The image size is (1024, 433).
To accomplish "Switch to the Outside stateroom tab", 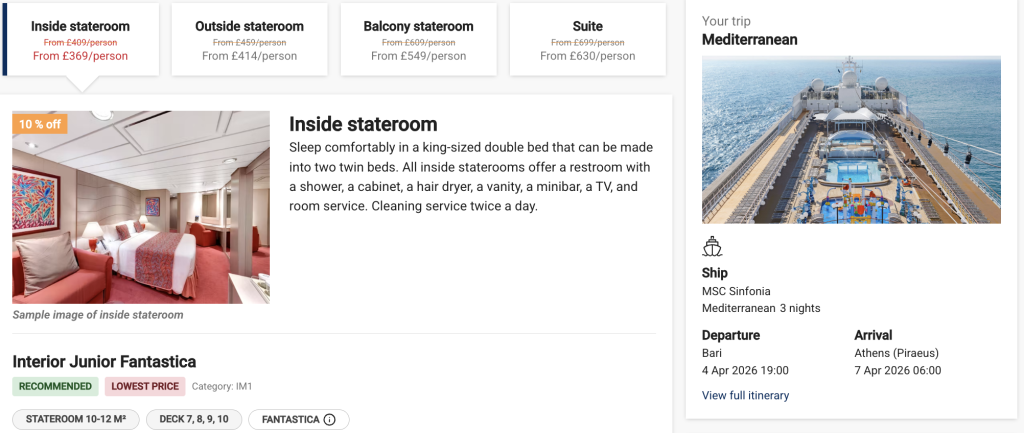I will (249, 39).
